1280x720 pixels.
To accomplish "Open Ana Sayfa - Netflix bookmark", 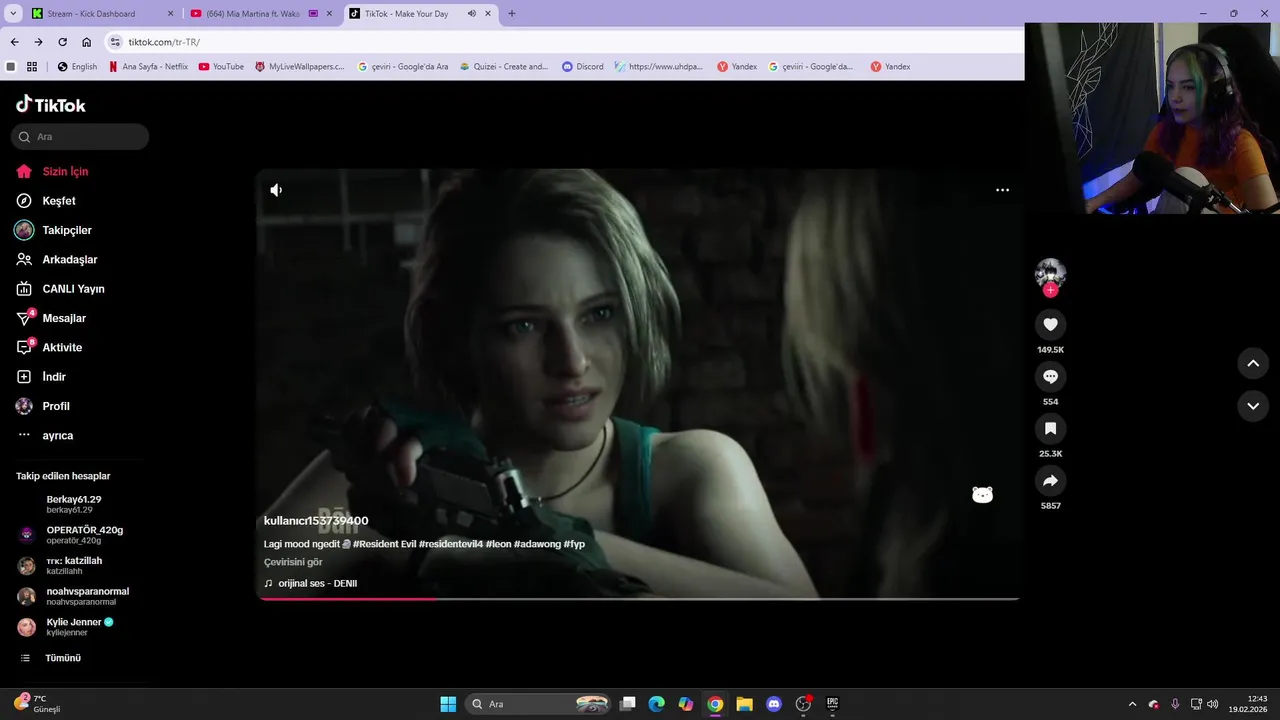I will [x=148, y=67].
